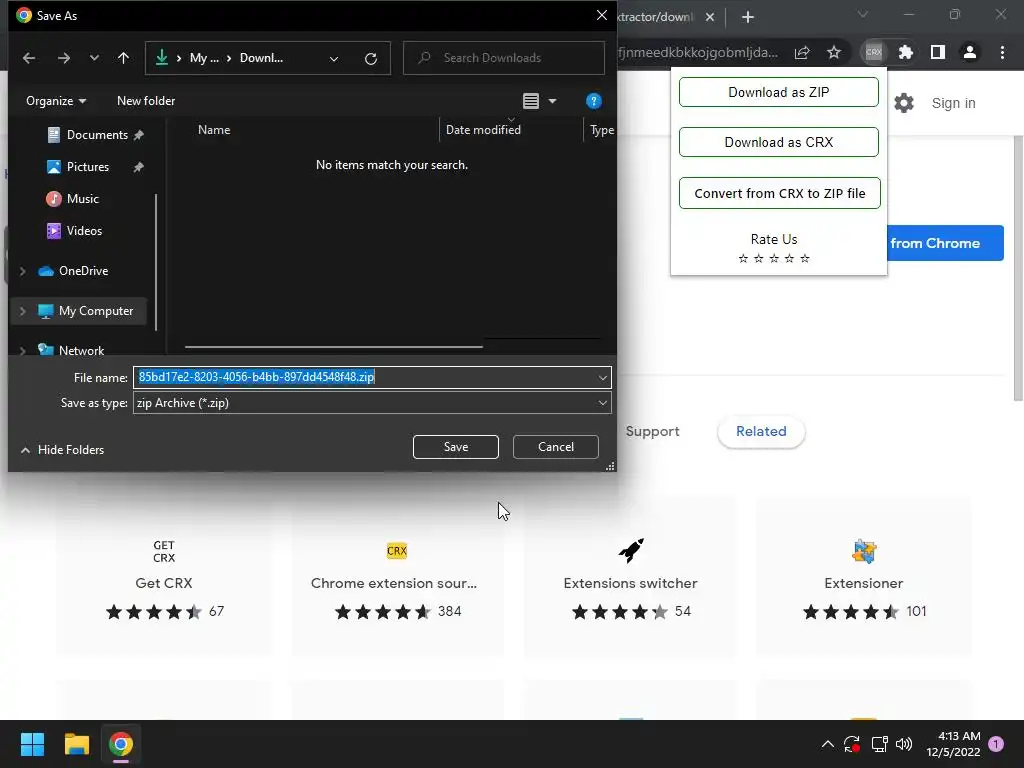Open the taskbar clock and date
Viewport: 1024px width, 768px height.
coord(953,744)
